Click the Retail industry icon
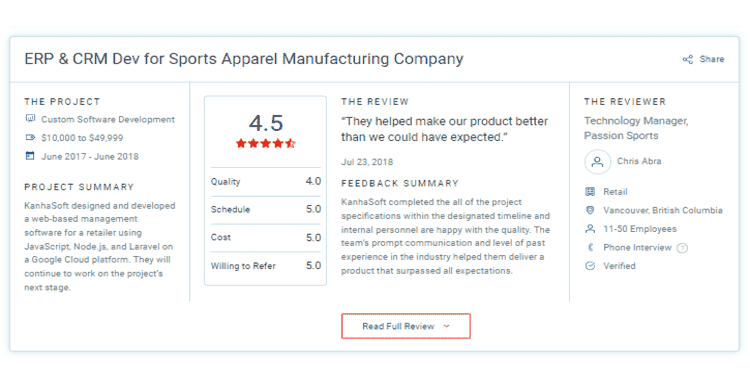The image size is (750, 385). click(x=590, y=192)
